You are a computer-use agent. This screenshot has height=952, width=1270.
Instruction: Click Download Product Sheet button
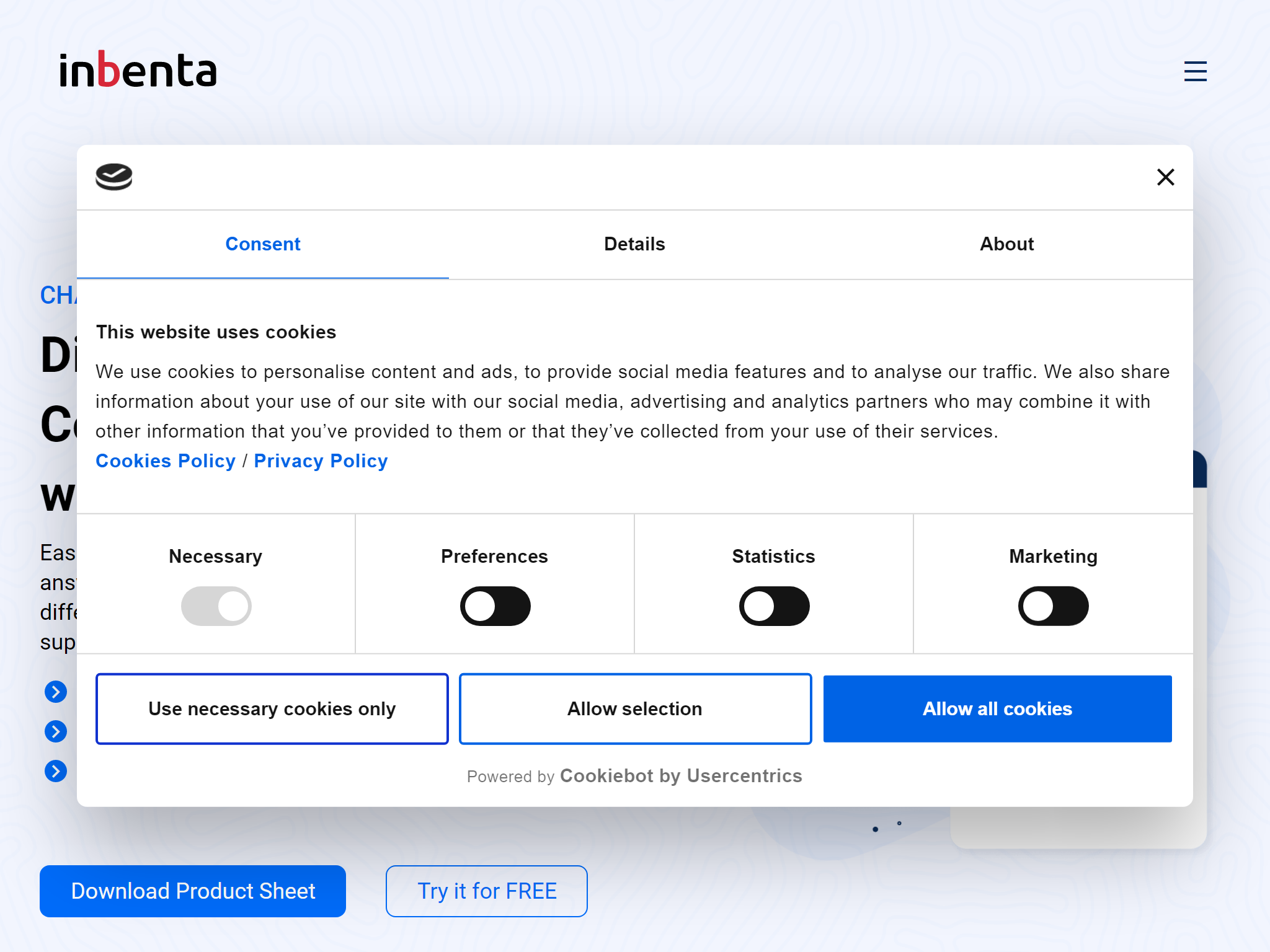pyautogui.click(x=193, y=891)
